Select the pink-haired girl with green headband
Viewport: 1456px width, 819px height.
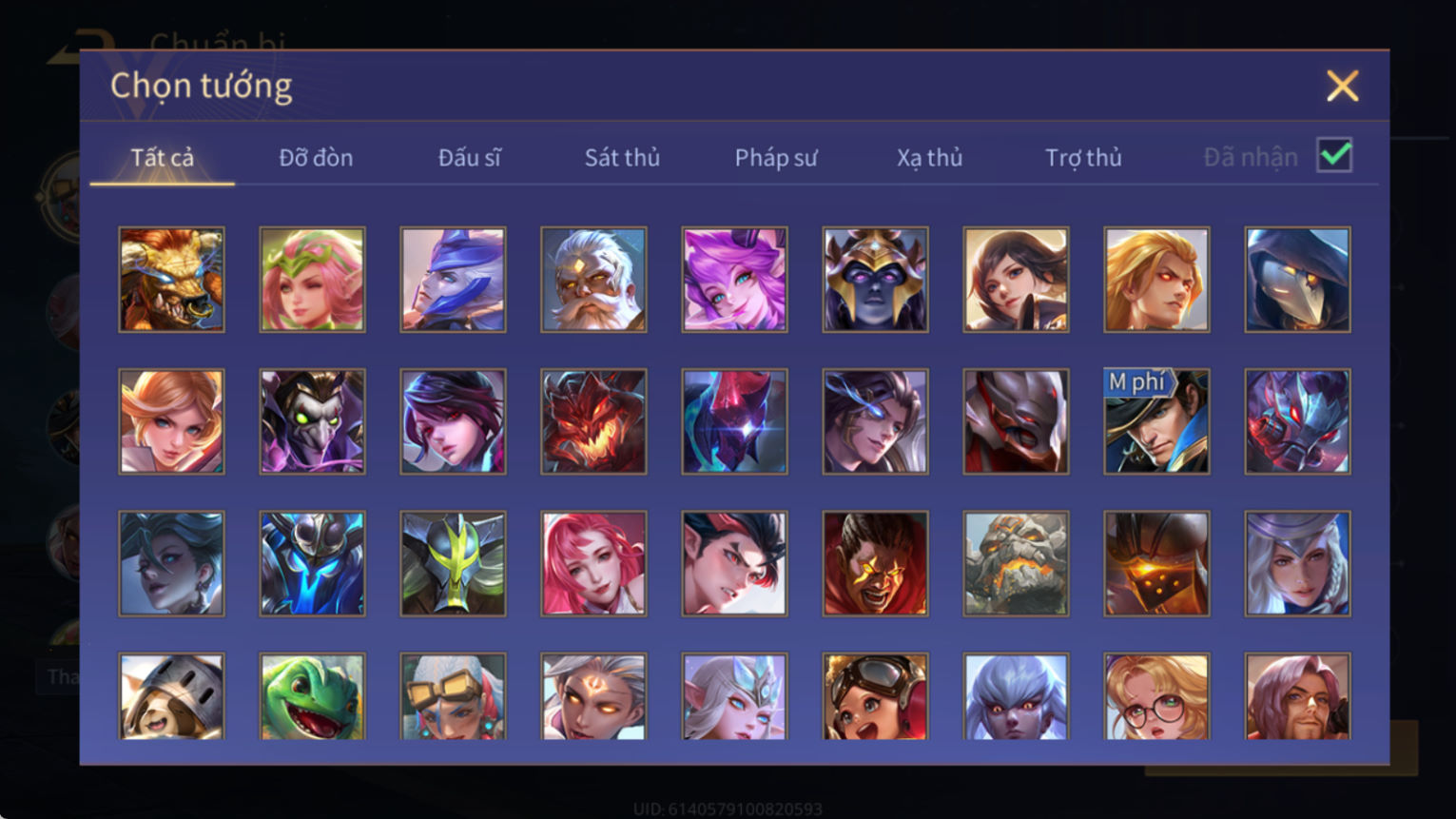tap(312, 280)
